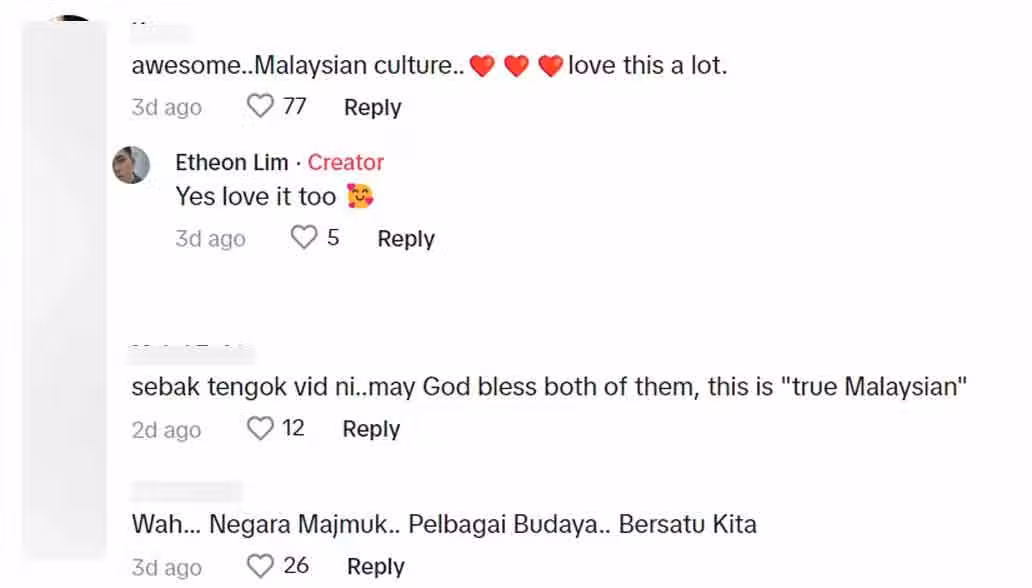This screenshot has height=588, width=1032.
Task: Click the hugging face emoji in Etheon's reply
Action: pos(360,196)
